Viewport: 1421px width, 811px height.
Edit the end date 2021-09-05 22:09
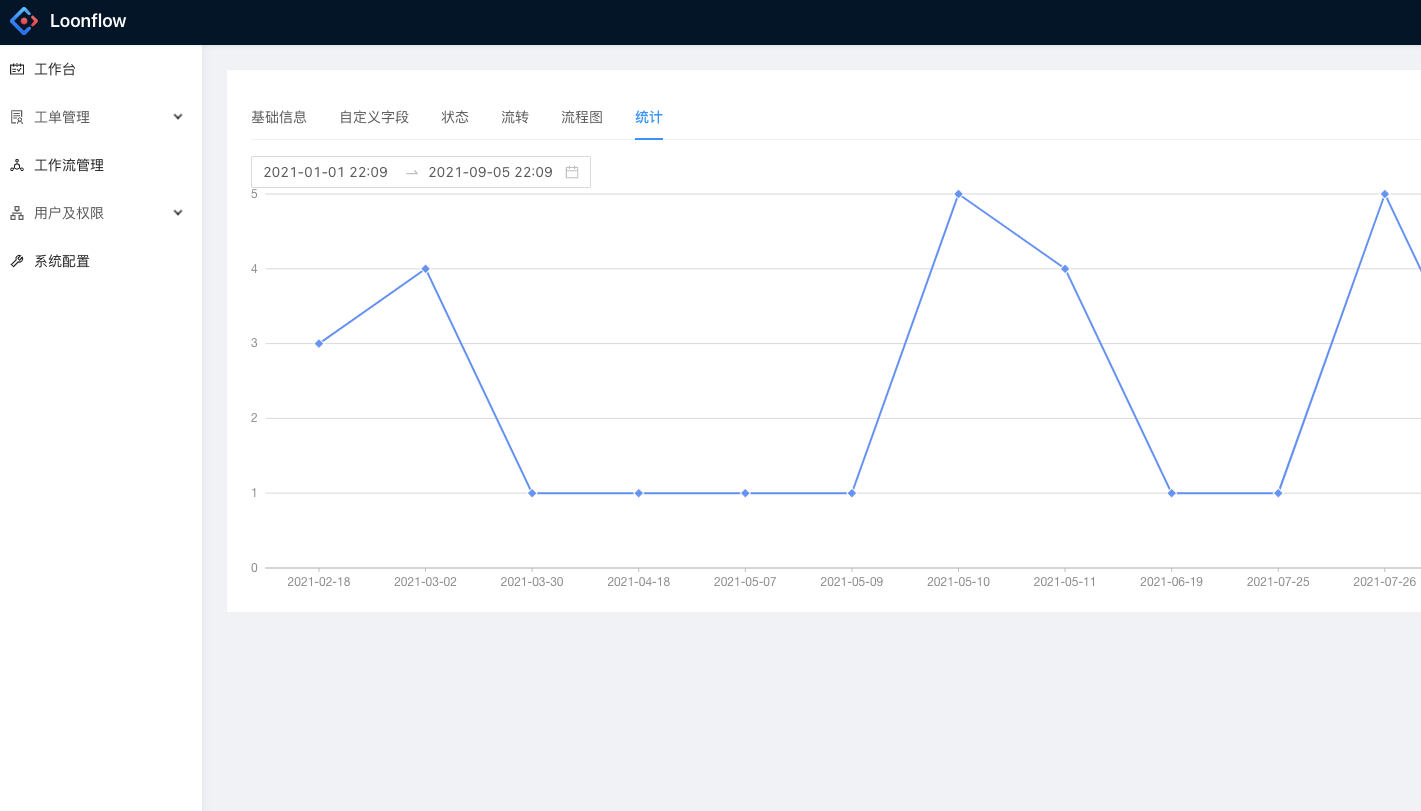point(491,172)
